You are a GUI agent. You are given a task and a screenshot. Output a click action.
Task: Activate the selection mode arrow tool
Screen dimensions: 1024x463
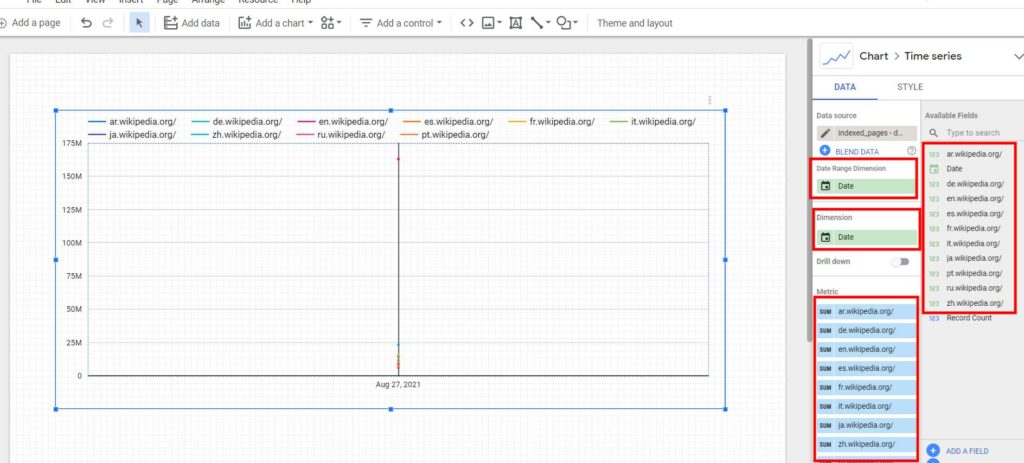[139, 23]
